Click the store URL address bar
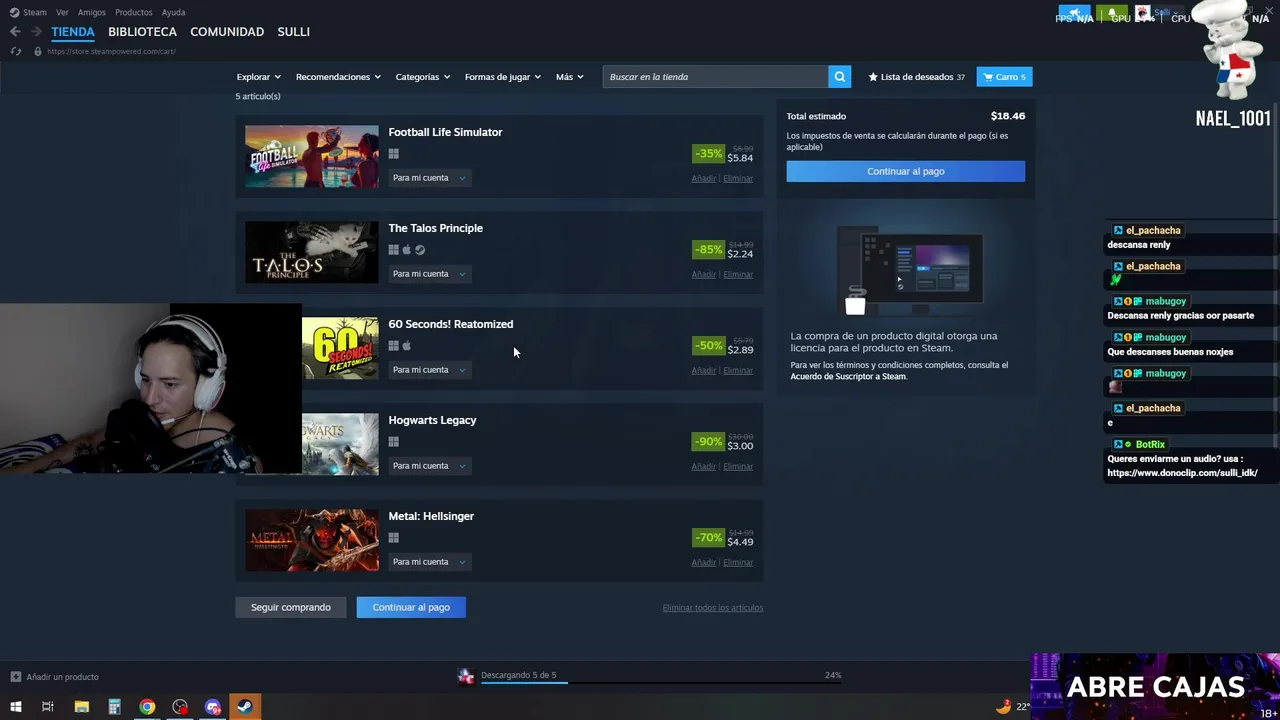The height and width of the screenshot is (720, 1280). click(111, 51)
